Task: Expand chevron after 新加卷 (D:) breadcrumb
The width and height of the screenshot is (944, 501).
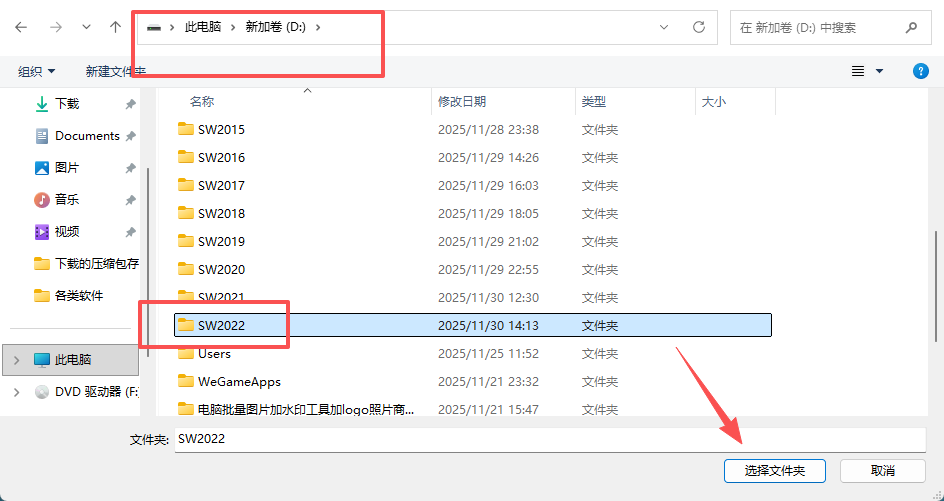Action: pyautogui.click(x=318, y=27)
